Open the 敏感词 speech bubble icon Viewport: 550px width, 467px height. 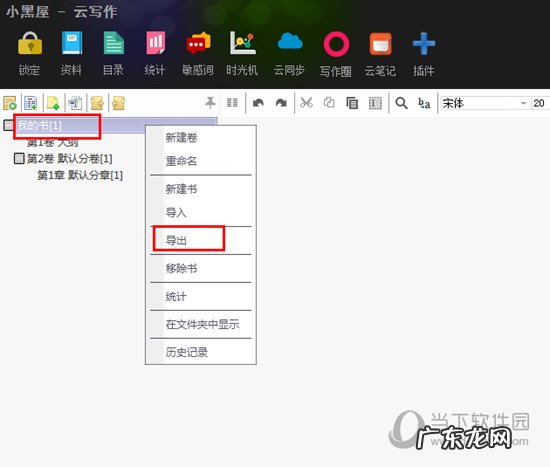(198, 43)
